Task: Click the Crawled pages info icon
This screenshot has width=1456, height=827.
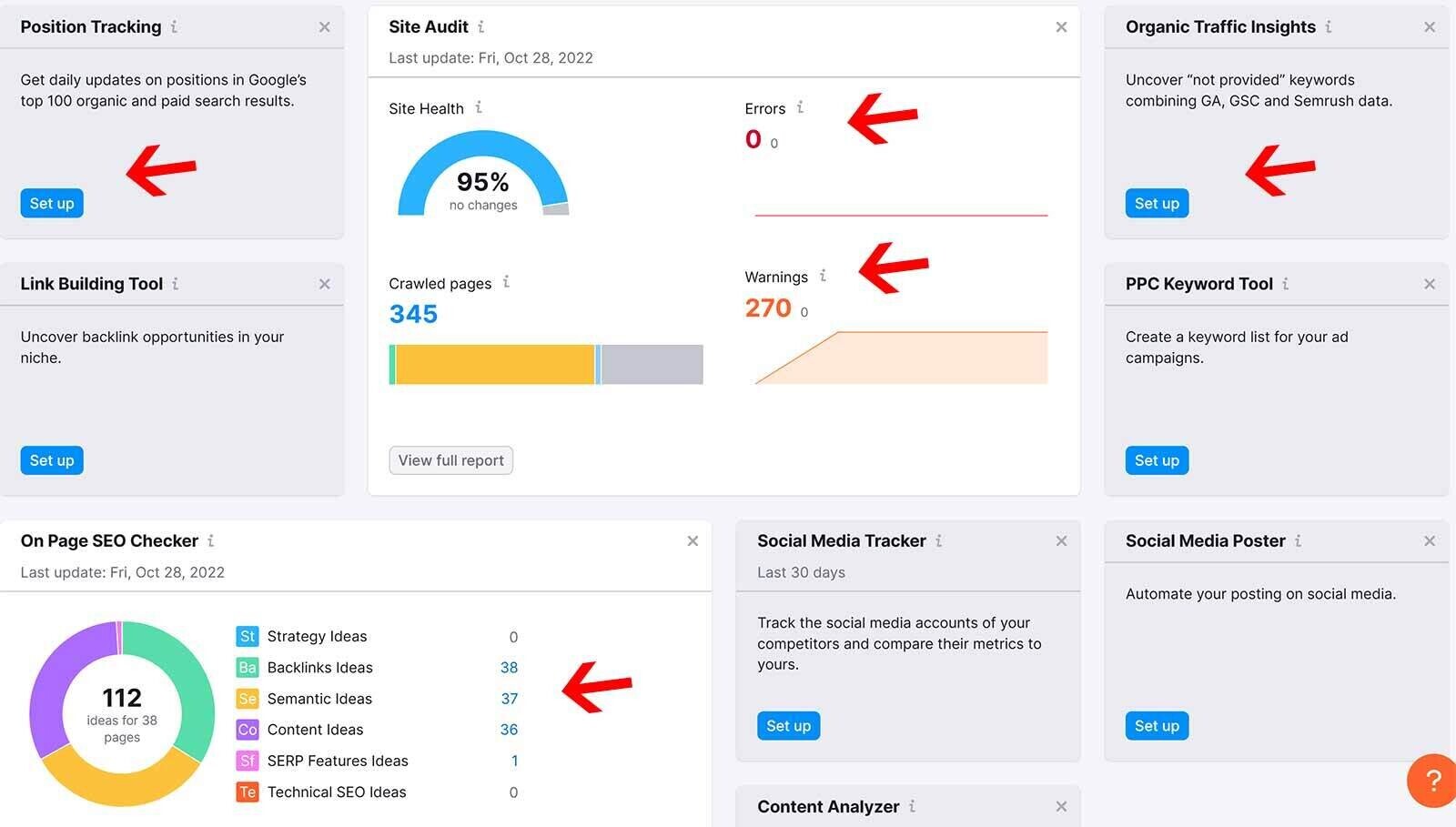Action: click(506, 282)
